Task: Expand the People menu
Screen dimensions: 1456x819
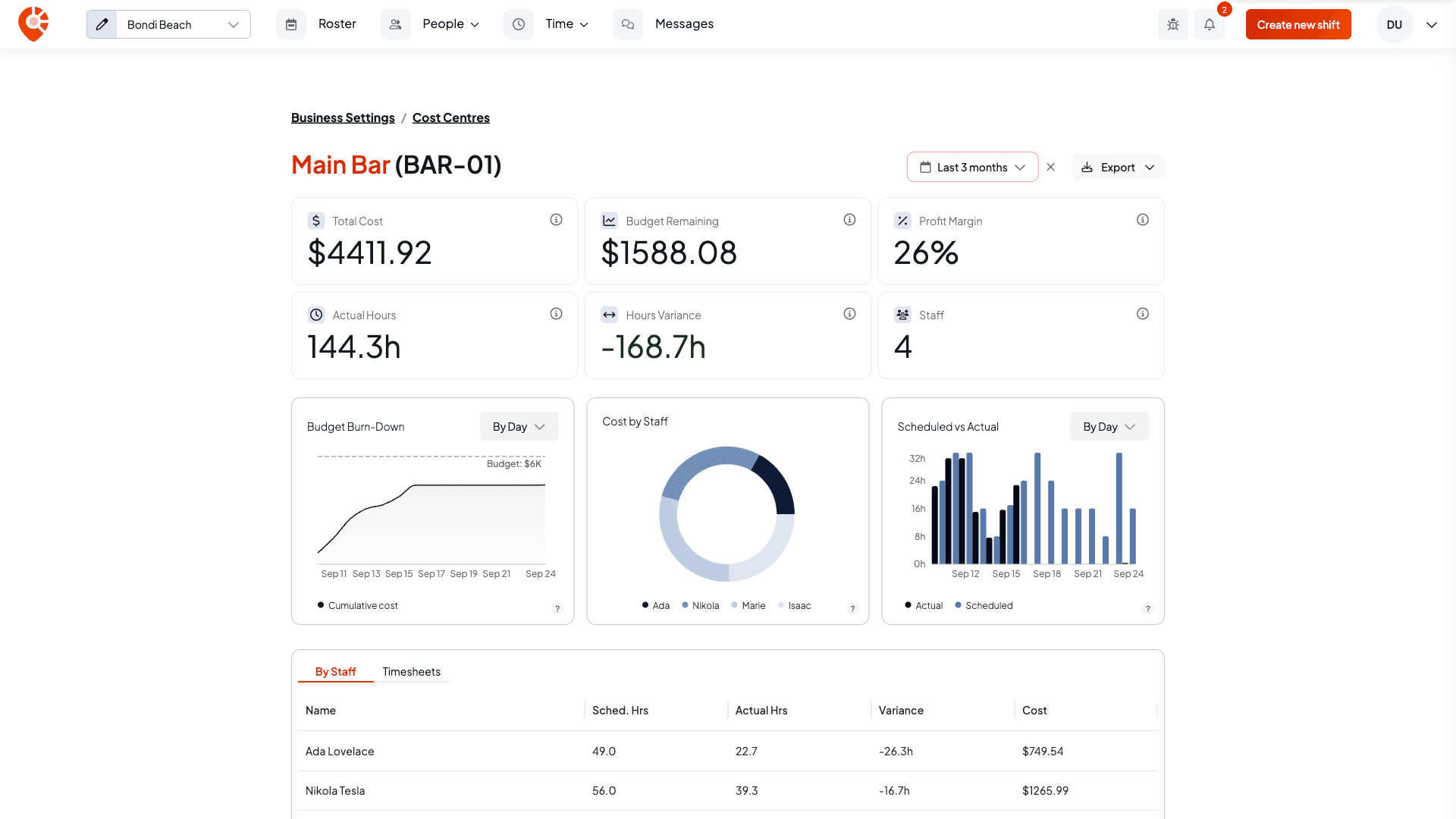Action: tap(451, 24)
